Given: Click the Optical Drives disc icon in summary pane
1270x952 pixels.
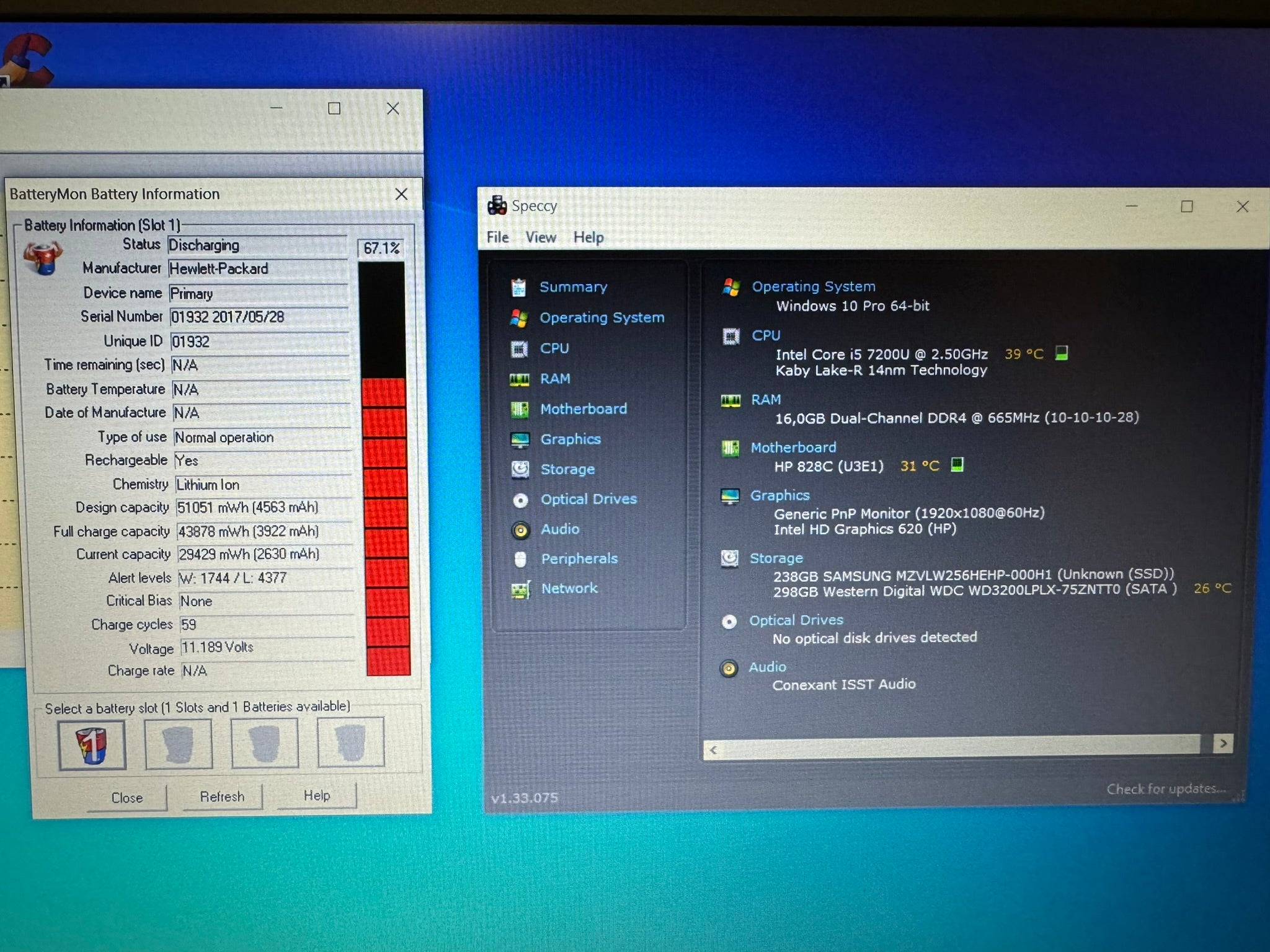Looking at the screenshot, I should tap(729, 621).
